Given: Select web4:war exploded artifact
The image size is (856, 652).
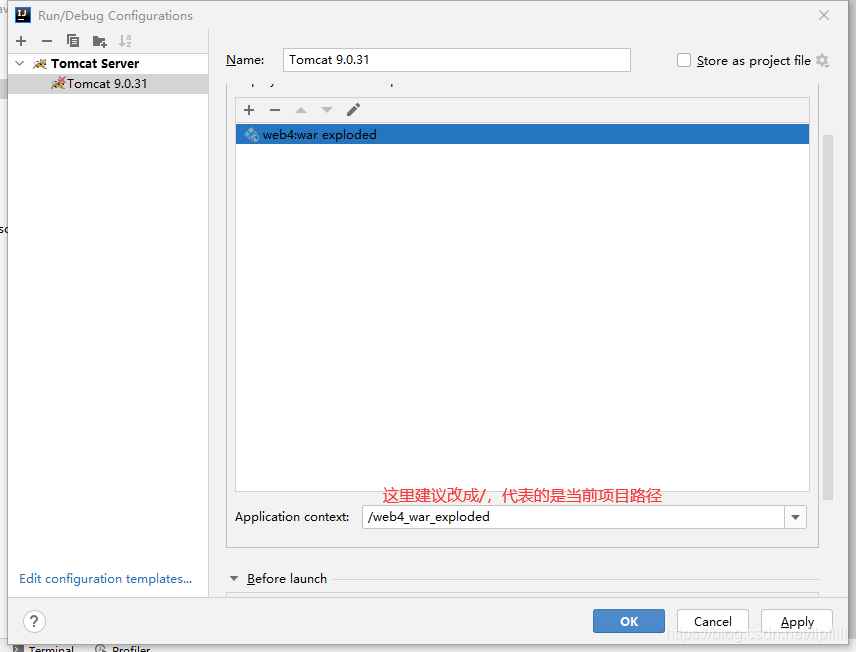Looking at the screenshot, I should click(522, 134).
